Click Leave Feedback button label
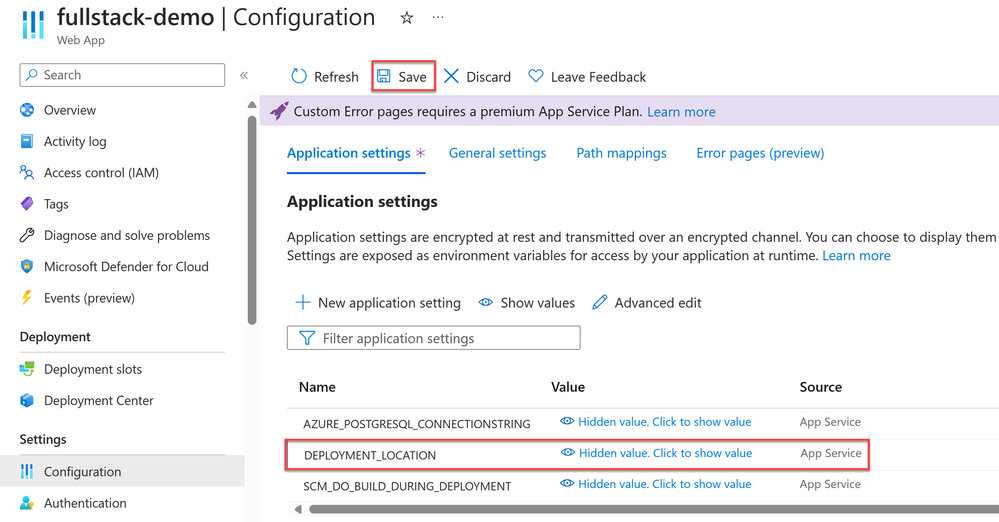Image resolution: width=999 pixels, height=522 pixels. 598,77
